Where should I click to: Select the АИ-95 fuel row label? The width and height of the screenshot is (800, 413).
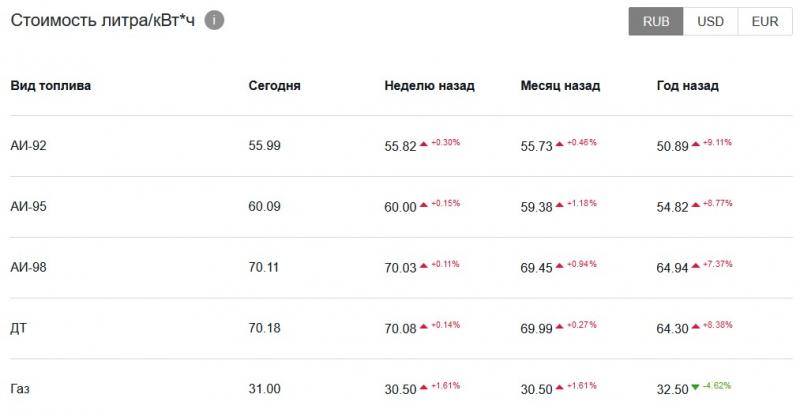[29, 207]
